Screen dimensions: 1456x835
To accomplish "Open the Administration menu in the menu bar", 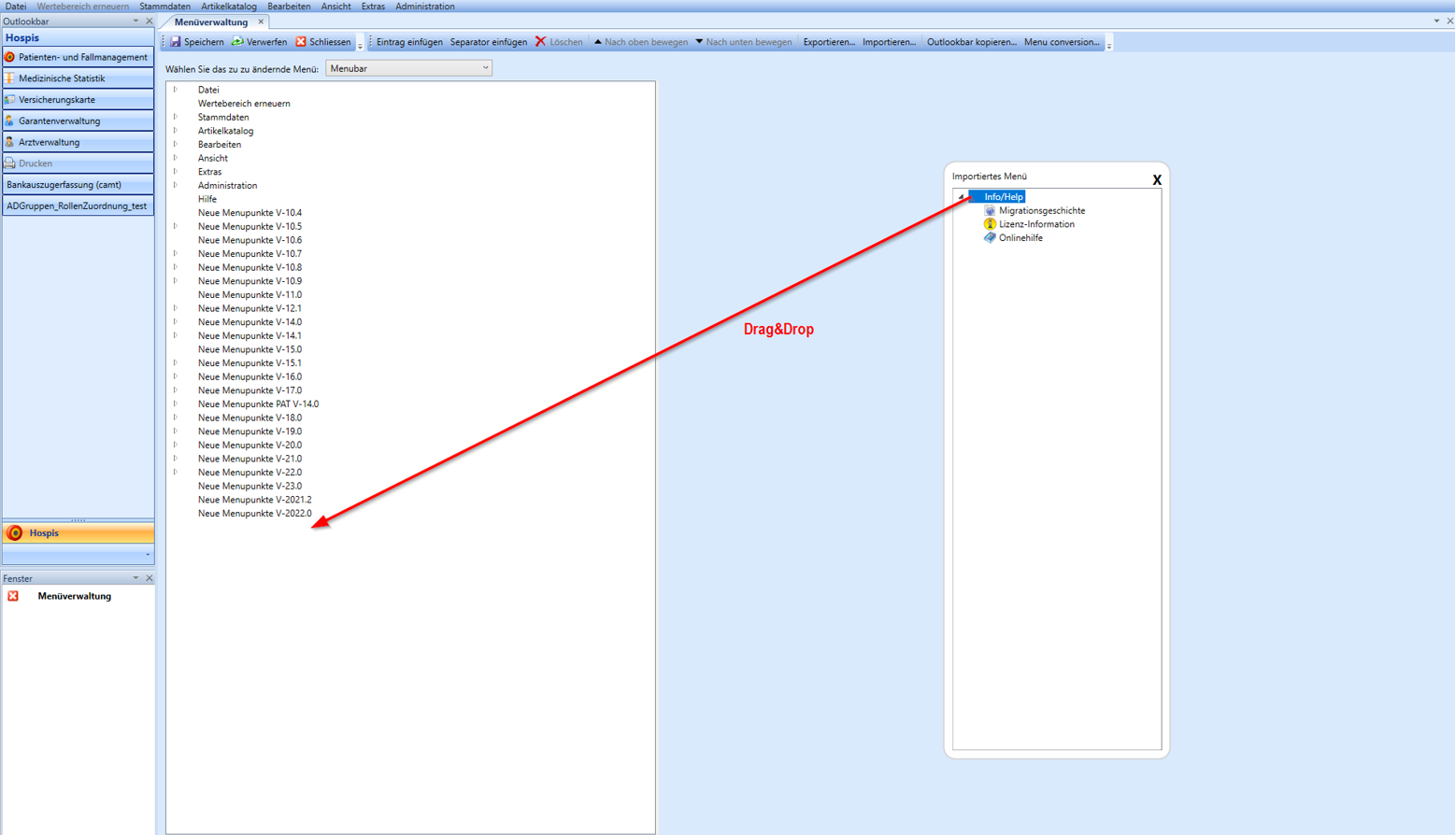I will click(x=425, y=7).
